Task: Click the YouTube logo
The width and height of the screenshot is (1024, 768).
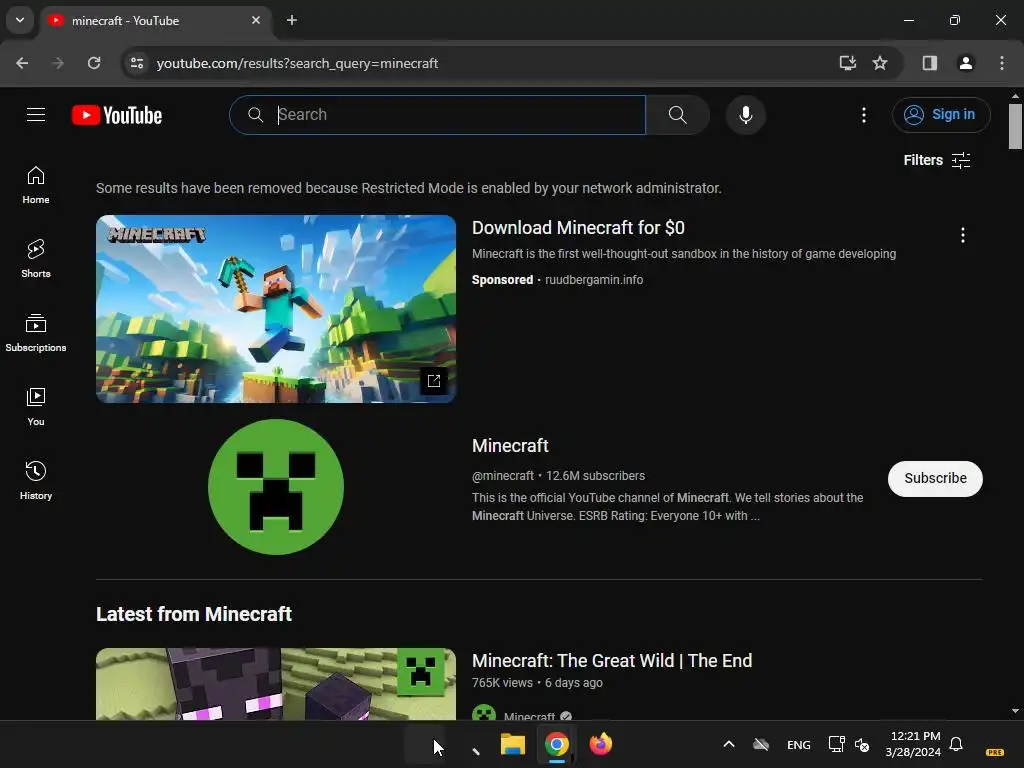Action: (117, 115)
